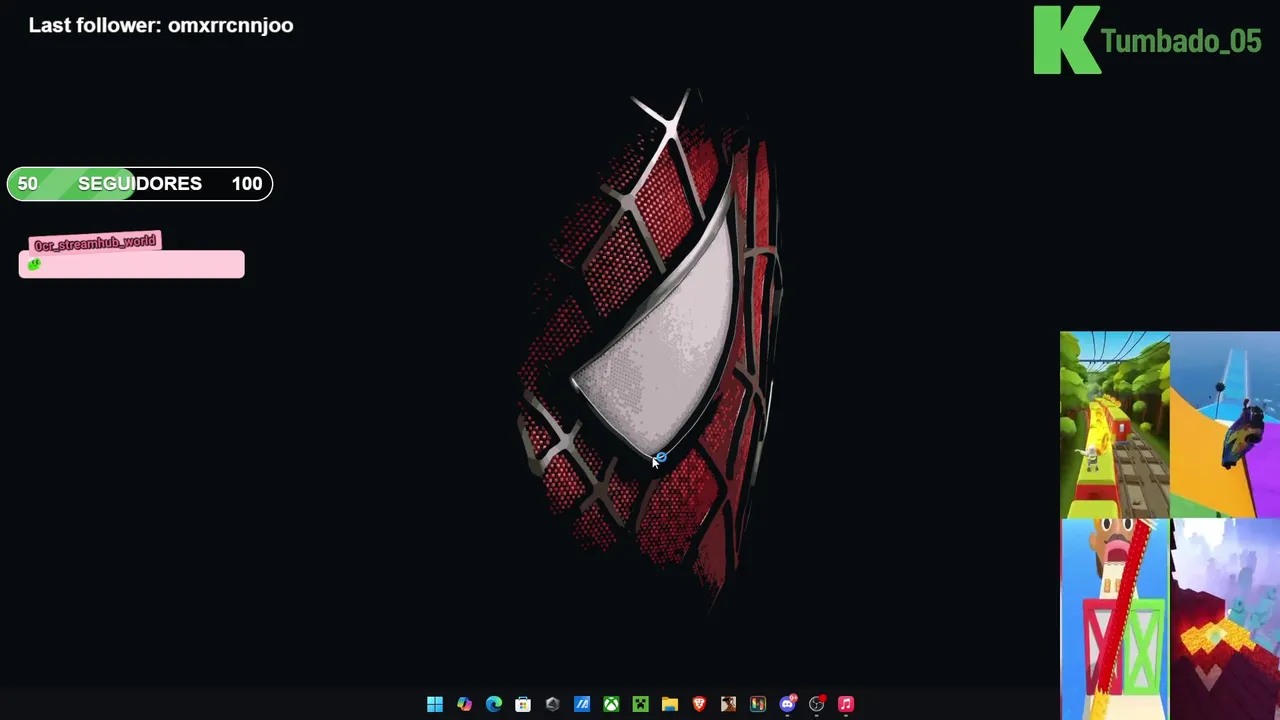The height and width of the screenshot is (720, 1280).
Task: Switch to OBS Studio in the taskbar
Action: point(817,704)
